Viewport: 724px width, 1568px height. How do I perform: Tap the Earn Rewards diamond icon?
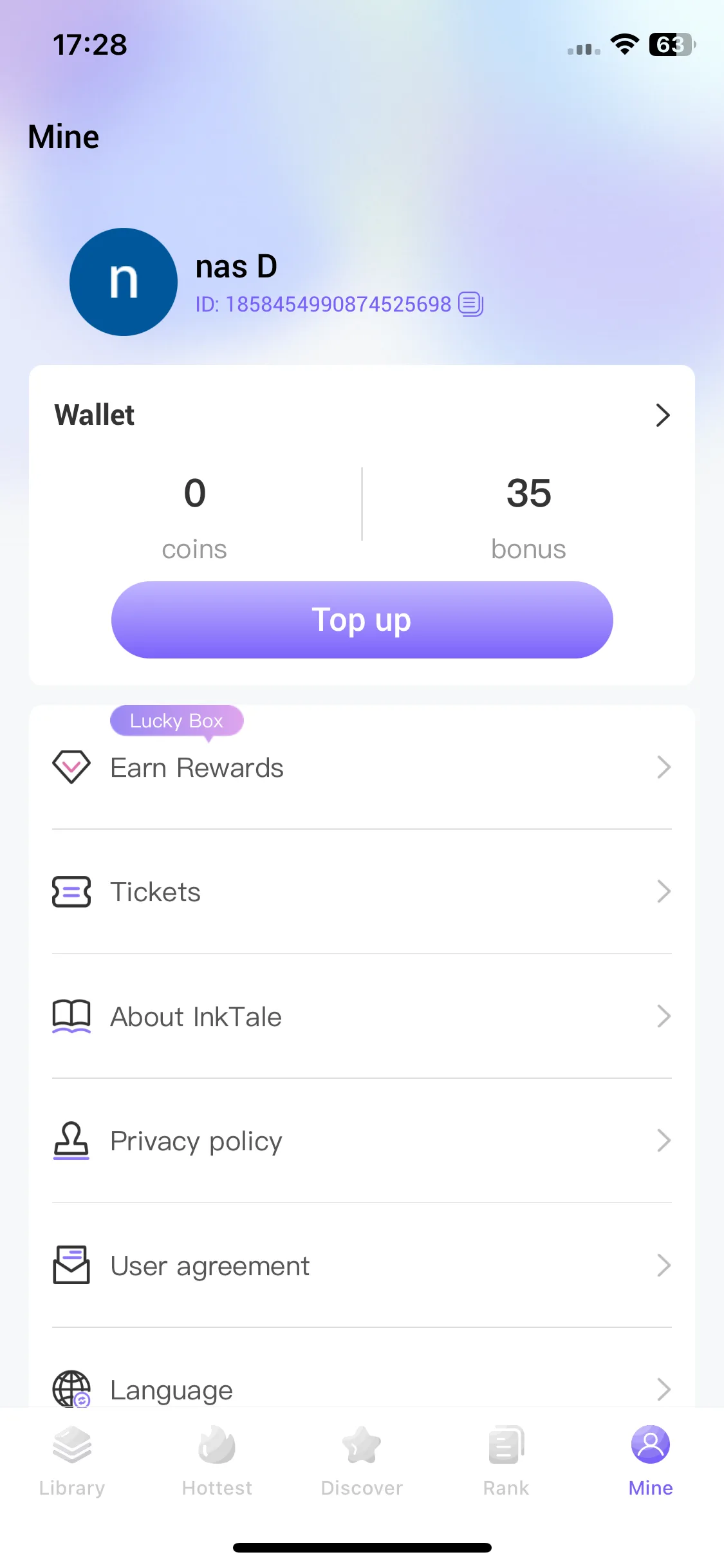pyautogui.click(x=71, y=767)
